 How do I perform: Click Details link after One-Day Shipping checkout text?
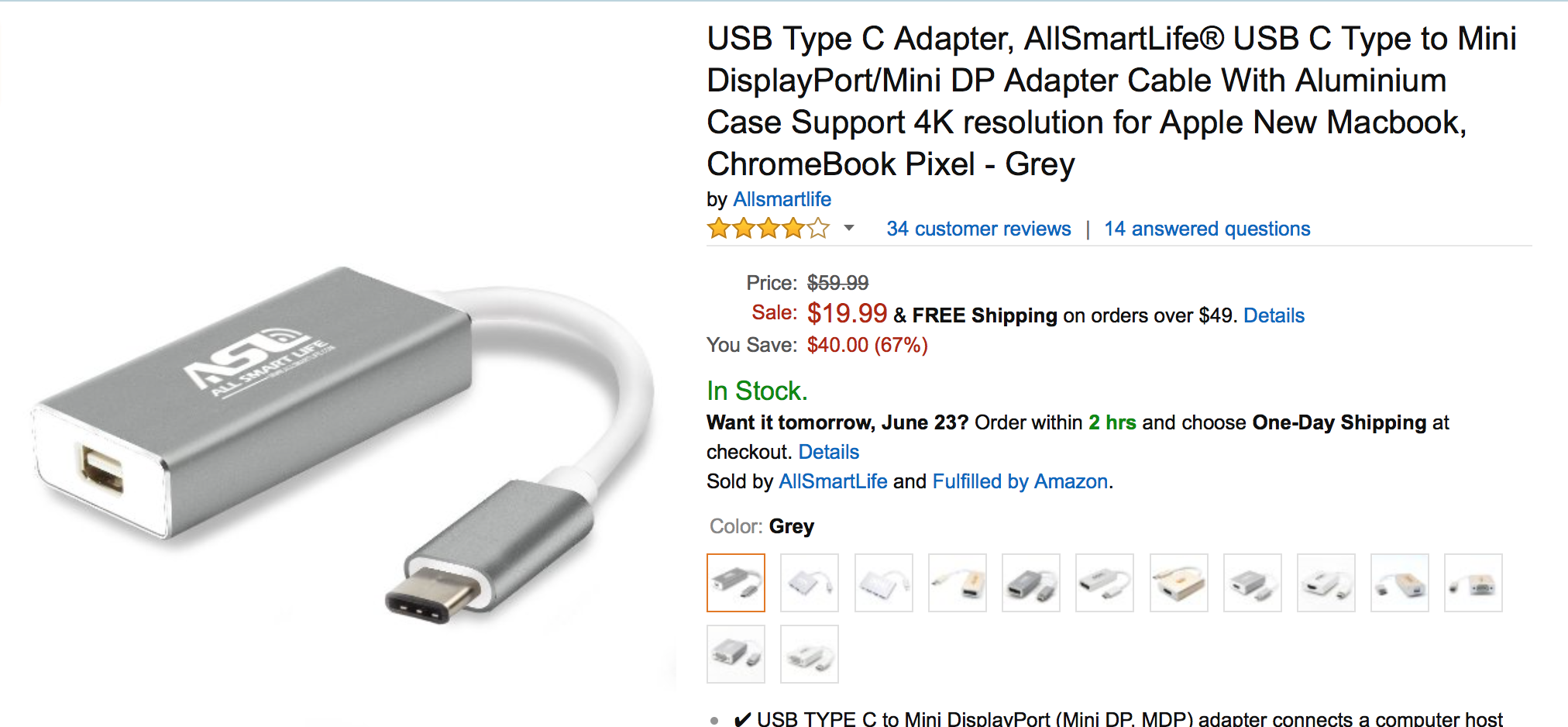(828, 452)
